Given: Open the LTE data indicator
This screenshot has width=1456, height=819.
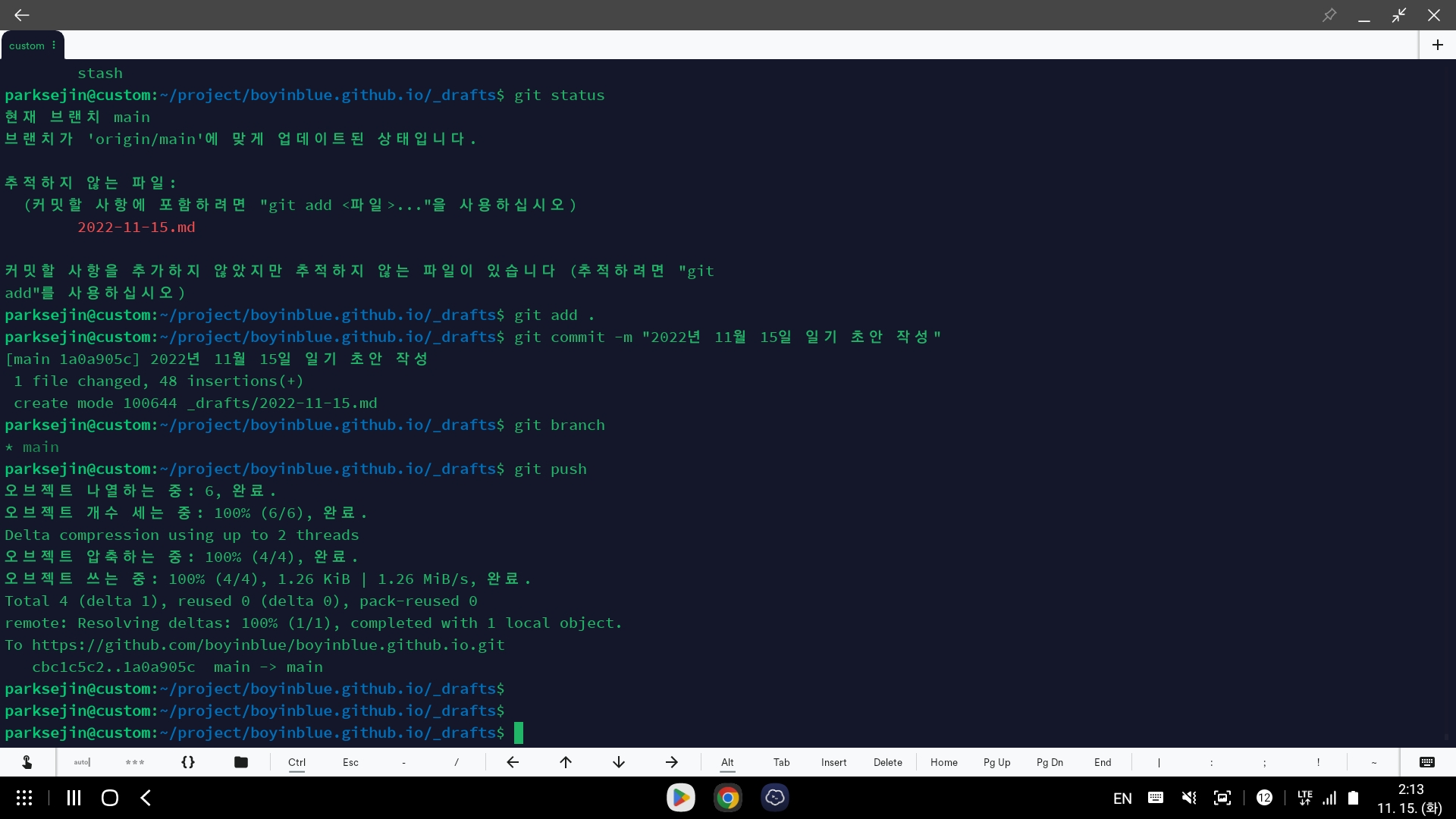Looking at the screenshot, I should (1304, 798).
